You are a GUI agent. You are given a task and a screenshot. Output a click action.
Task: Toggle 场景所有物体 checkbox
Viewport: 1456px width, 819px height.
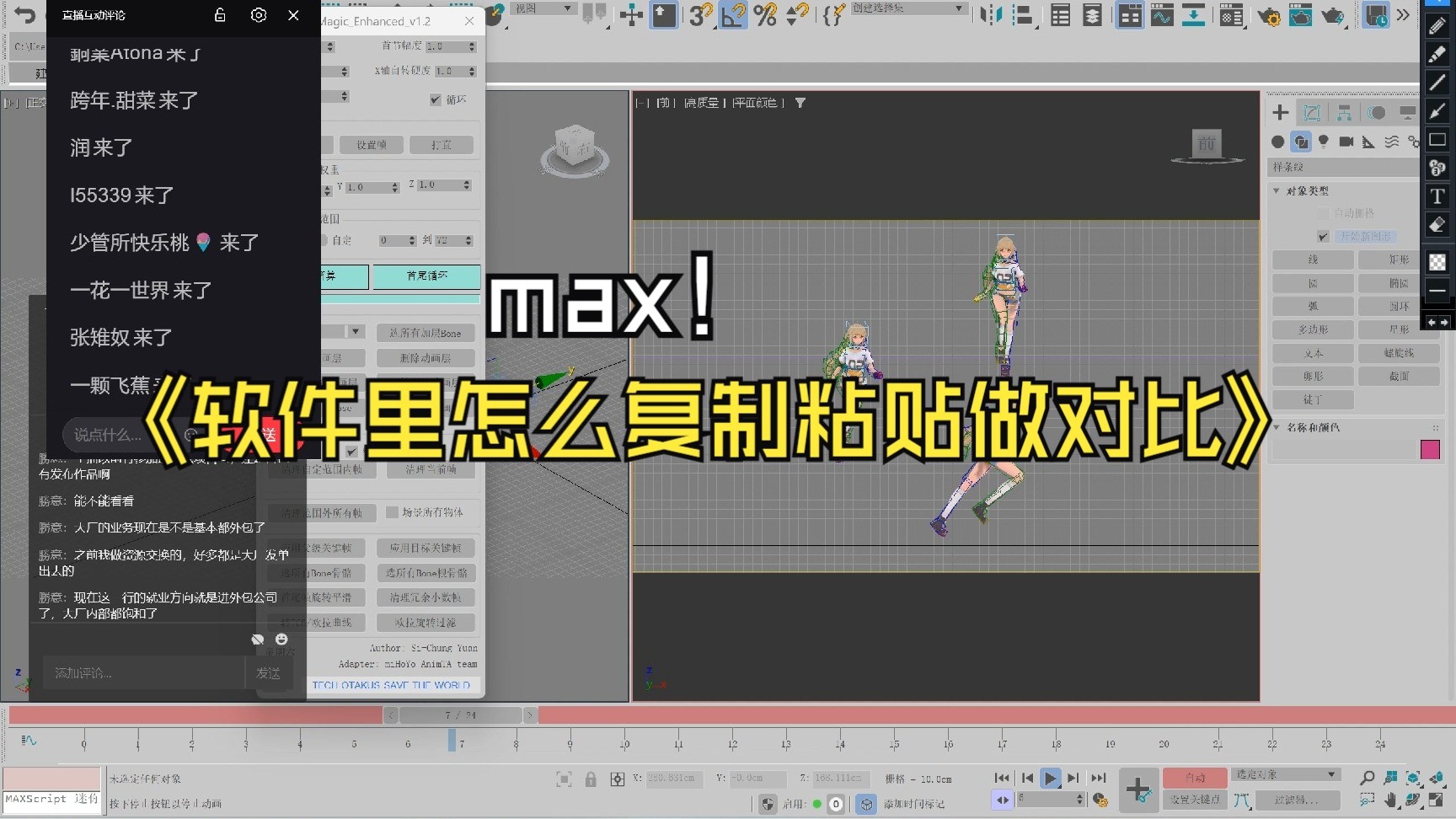[392, 512]
